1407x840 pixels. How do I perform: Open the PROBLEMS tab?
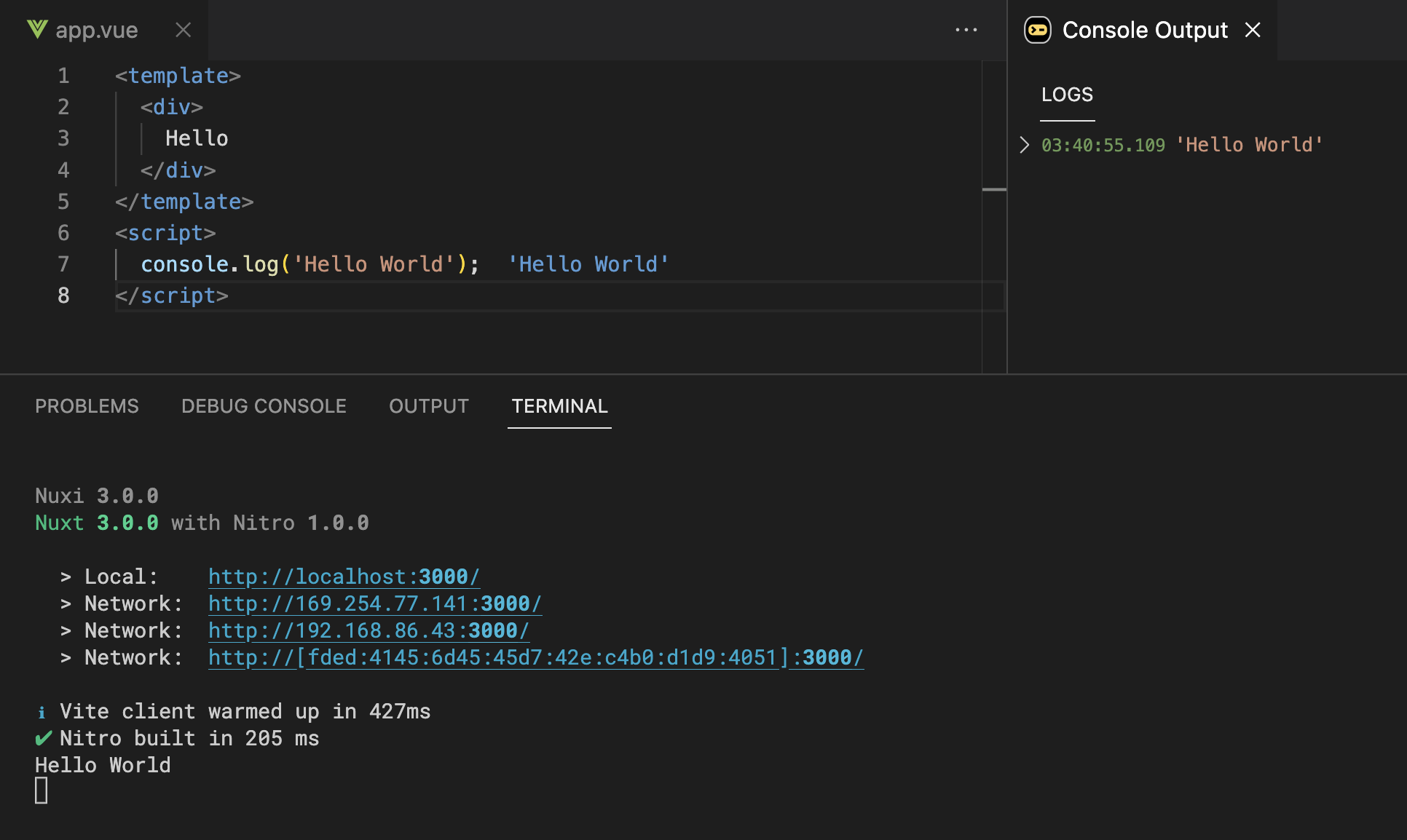pos(87,406)
